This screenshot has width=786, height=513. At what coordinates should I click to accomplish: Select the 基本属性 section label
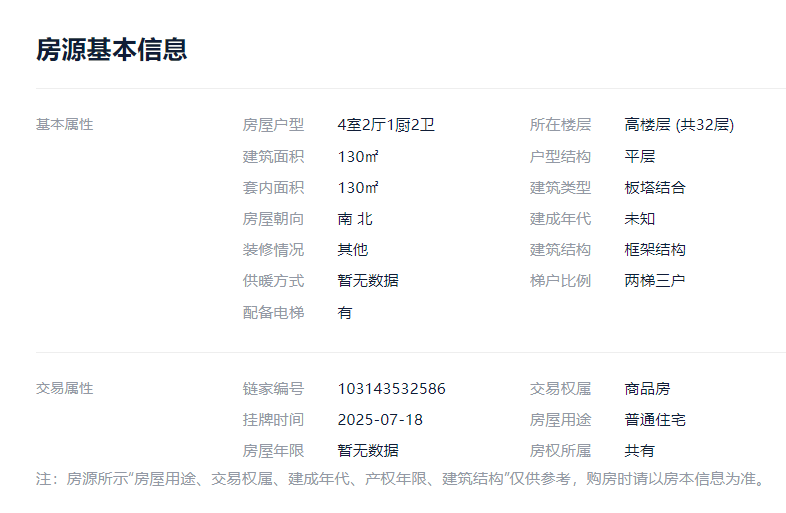64,125
